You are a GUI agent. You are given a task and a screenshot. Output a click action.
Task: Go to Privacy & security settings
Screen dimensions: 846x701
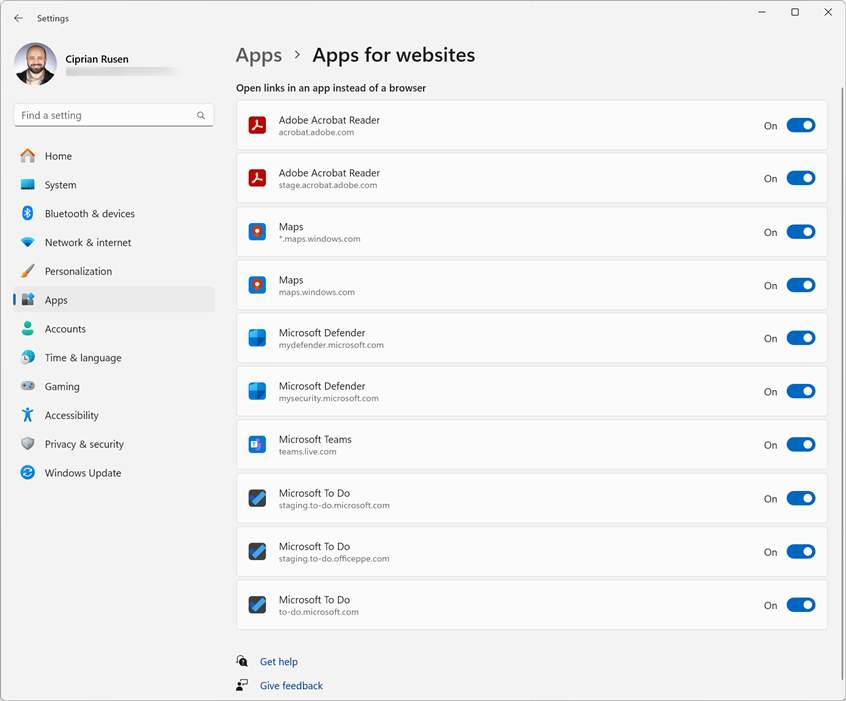(84, 444)
